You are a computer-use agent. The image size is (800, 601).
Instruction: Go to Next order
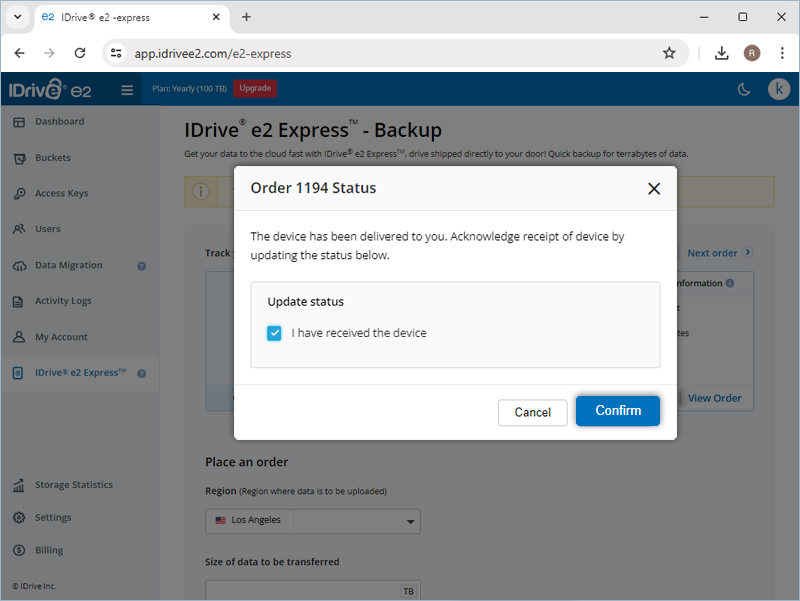720,253
